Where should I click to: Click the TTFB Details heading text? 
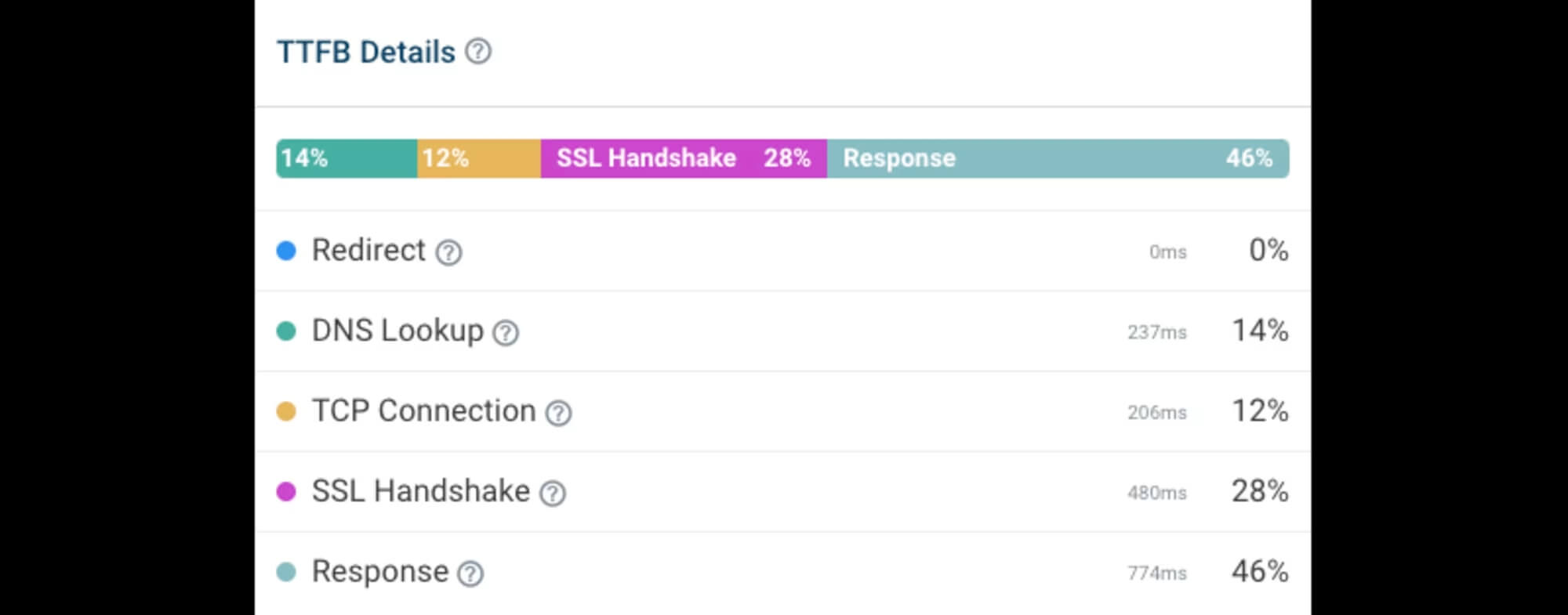click(366, 52)
